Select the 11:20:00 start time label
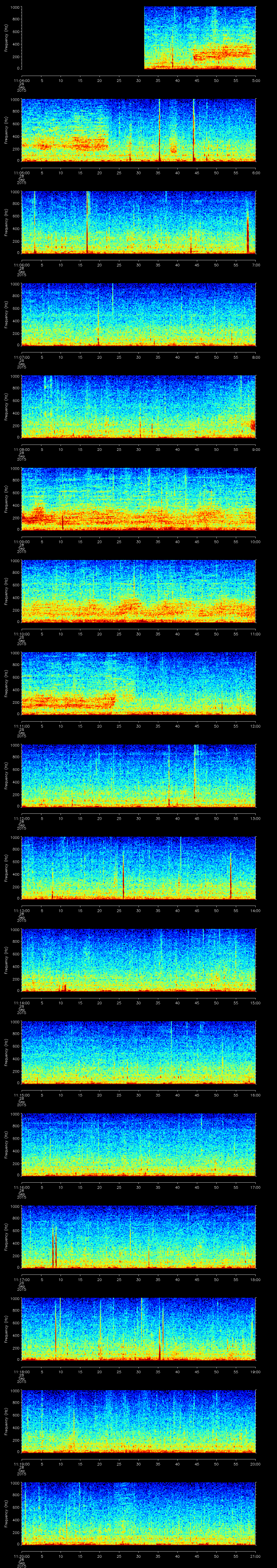This screenshot has width=277, height=1568. coord(21,1556)
